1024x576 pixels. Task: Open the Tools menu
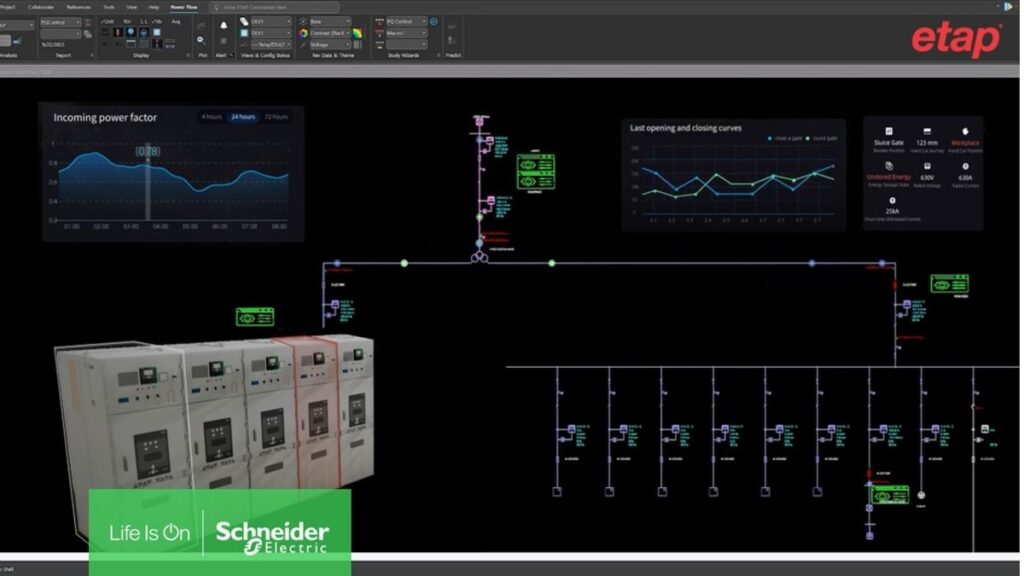click(x=108, y=6)
